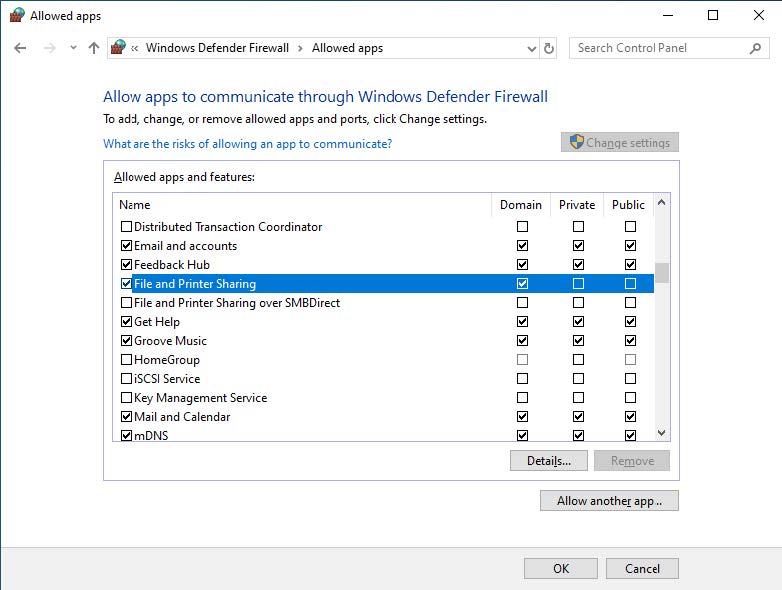Image resolution: width=782 pixels, height=590 pixels.
Task: Close the Allowed apps window
Action: 759,15
